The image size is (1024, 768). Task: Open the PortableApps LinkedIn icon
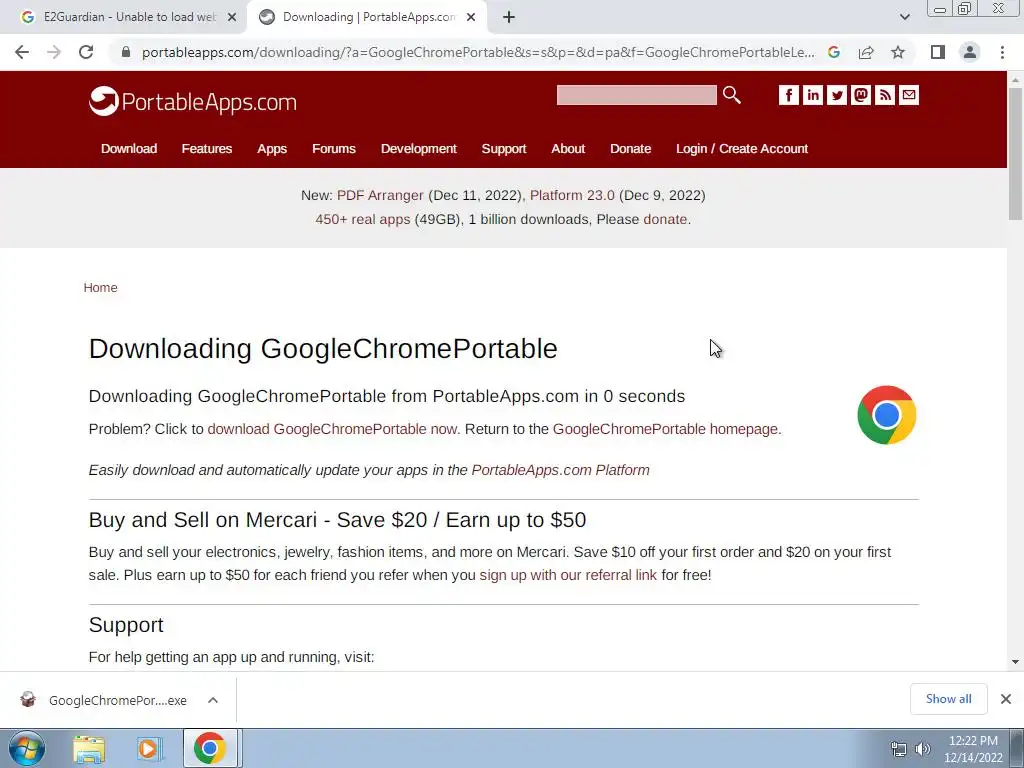tap(812, 95)
